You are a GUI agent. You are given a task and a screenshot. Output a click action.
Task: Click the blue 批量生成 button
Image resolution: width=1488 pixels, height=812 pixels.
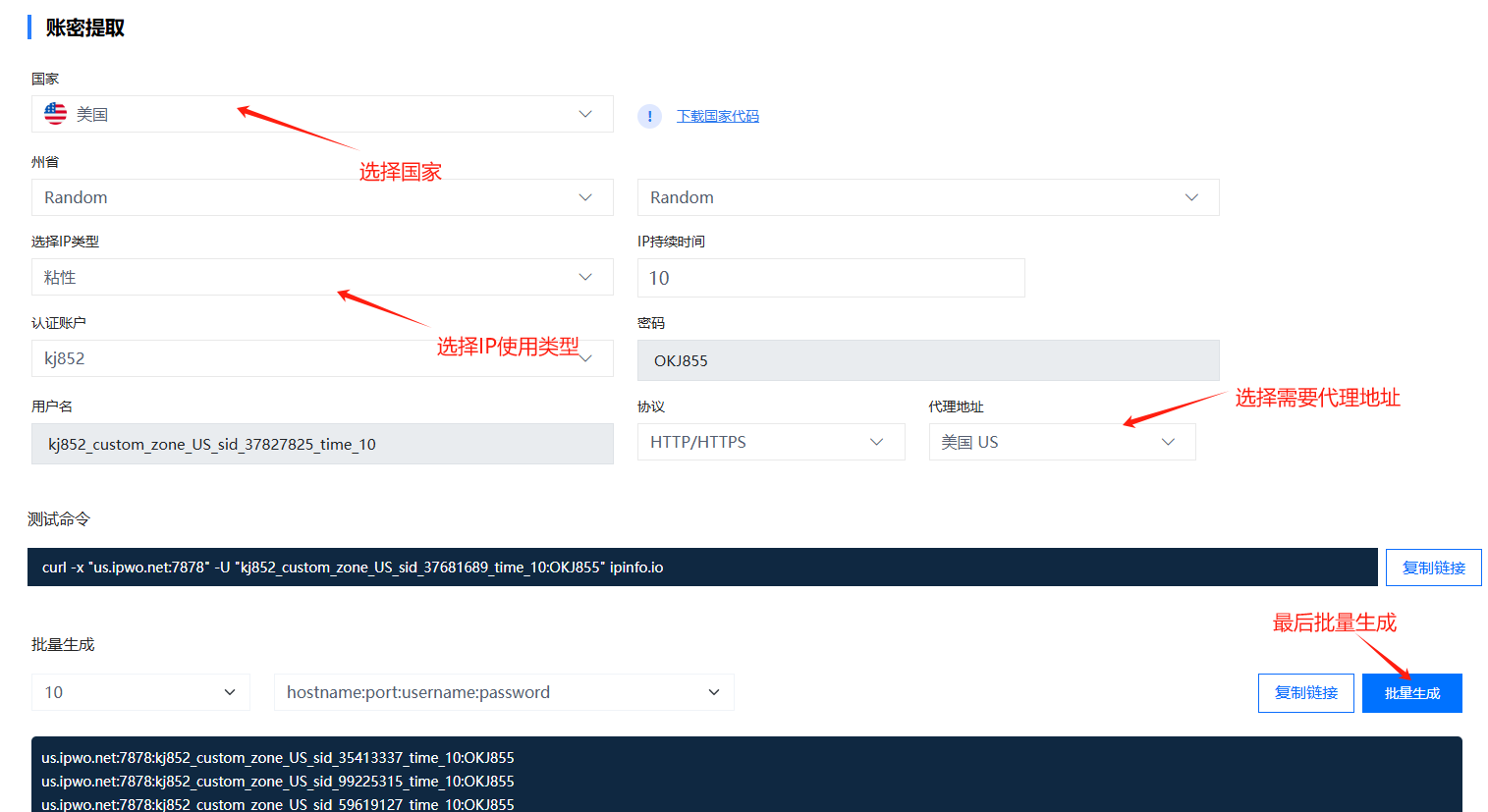pos(1411,691)
